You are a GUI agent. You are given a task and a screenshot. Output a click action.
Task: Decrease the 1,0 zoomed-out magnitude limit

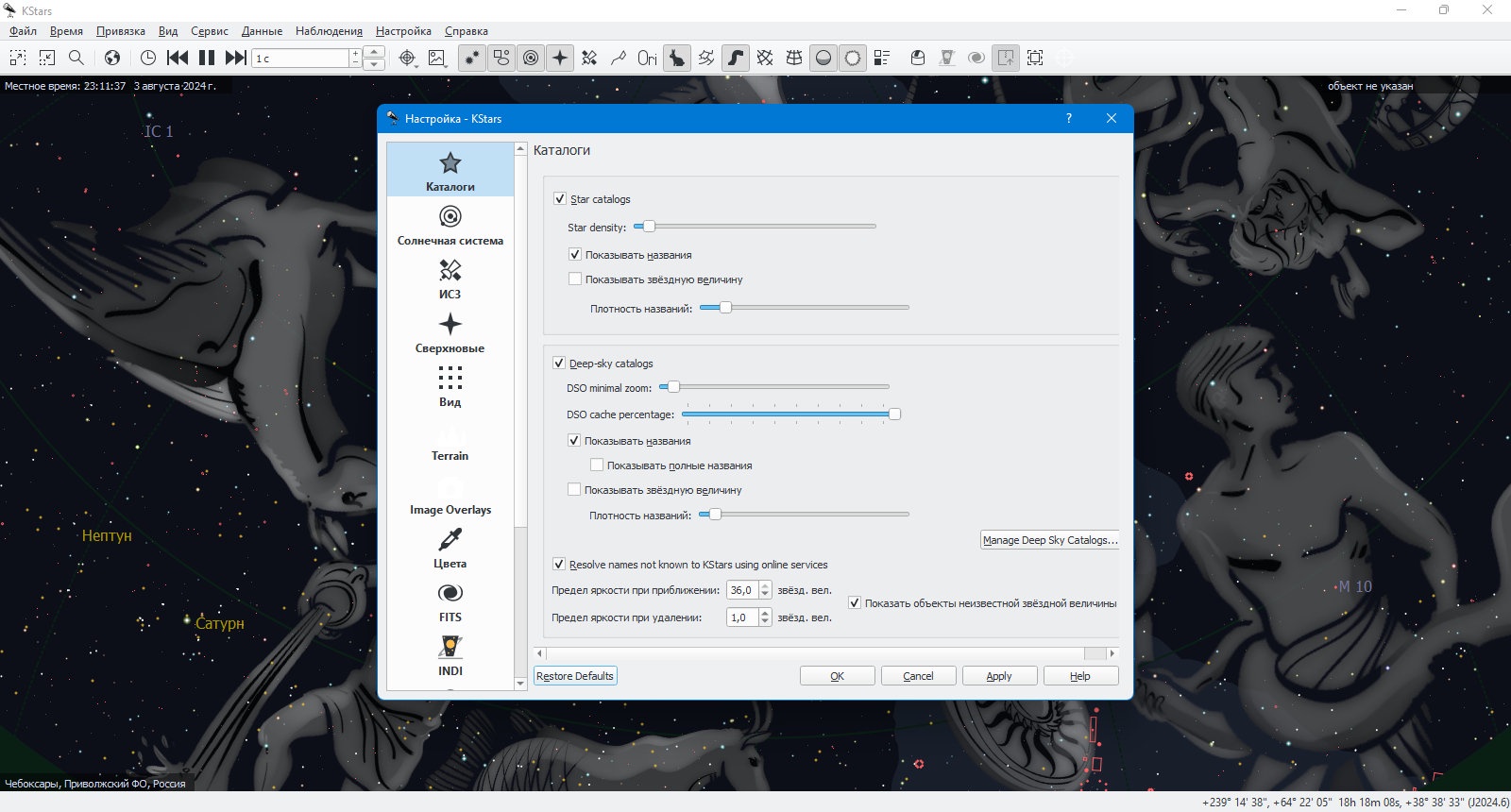pyautogui.click(x=765, y=622)
